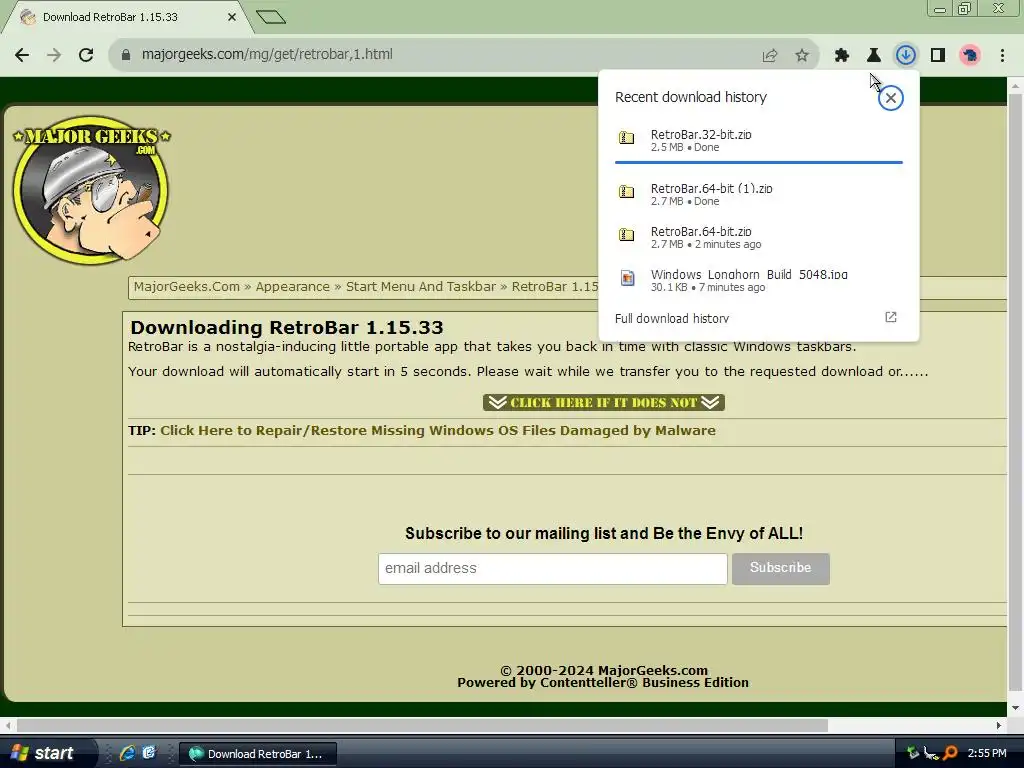This screenshot has height=768, width=1024.
Task: Click the external link icon for download history
Action: point(891,317)
